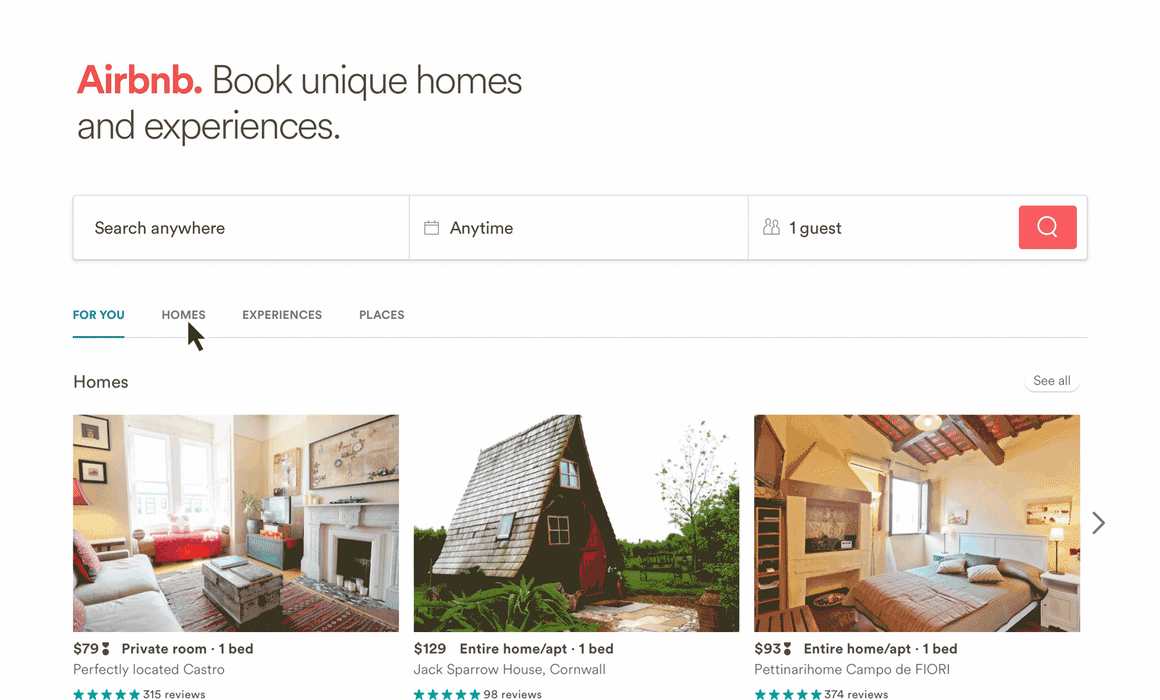Image resolution: width=1160 pixels, height=700 pixels.
Task: Click the calendar icon beside Anytime
Action: point(431,228)
